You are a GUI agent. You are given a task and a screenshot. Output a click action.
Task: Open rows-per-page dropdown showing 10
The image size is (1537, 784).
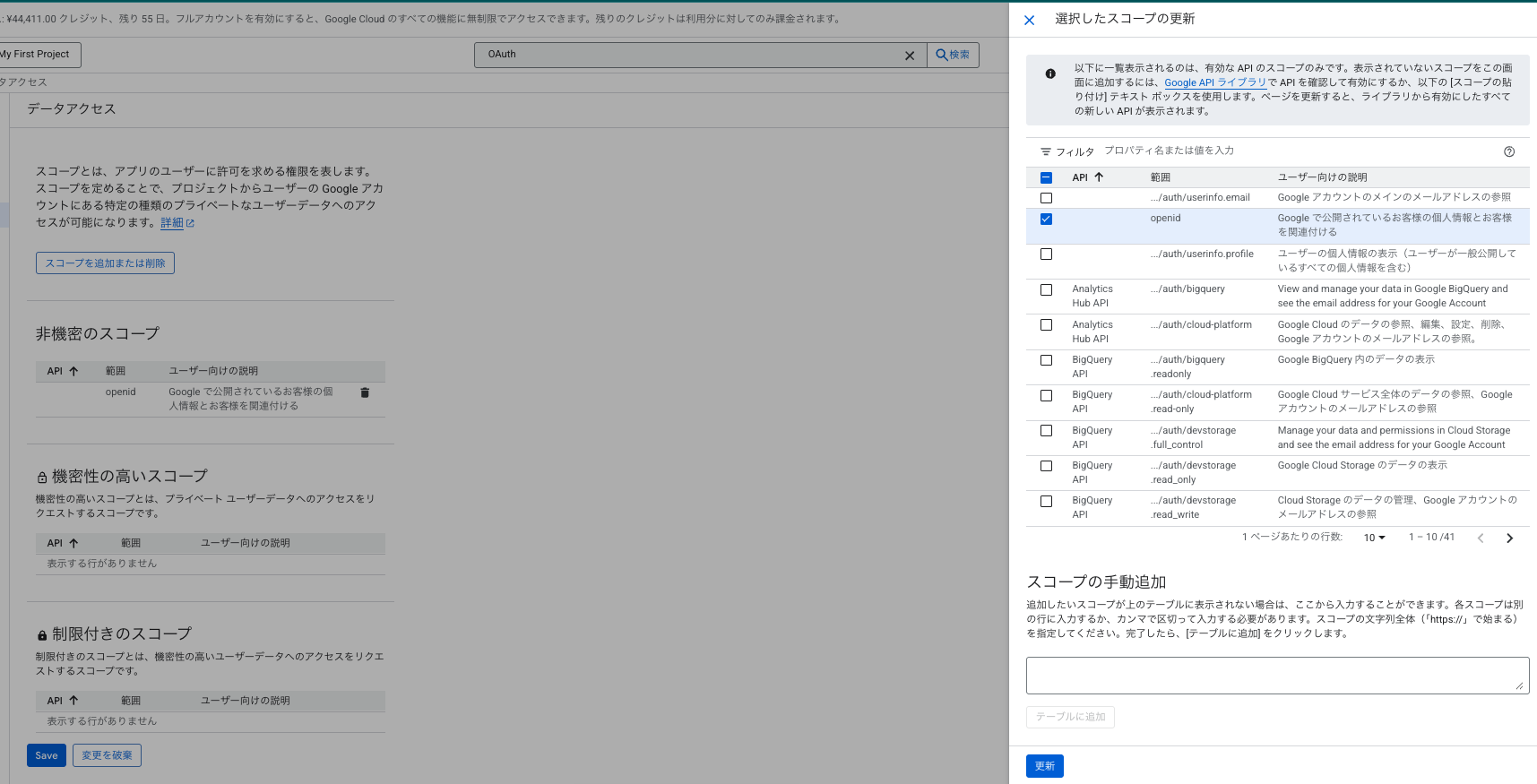pos(1374,538)
